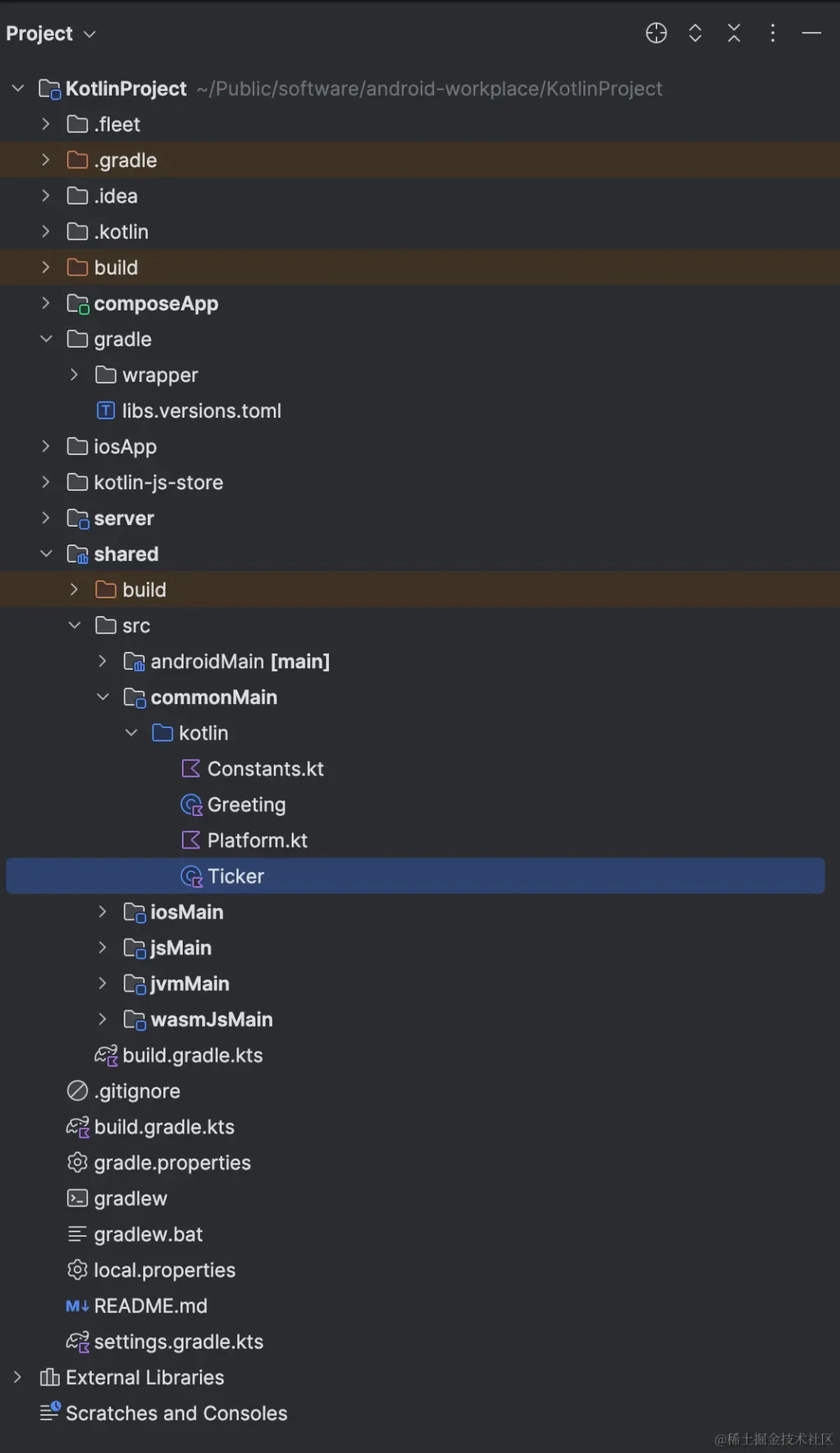Collapse the shared module folder

[x=46, y=554]
